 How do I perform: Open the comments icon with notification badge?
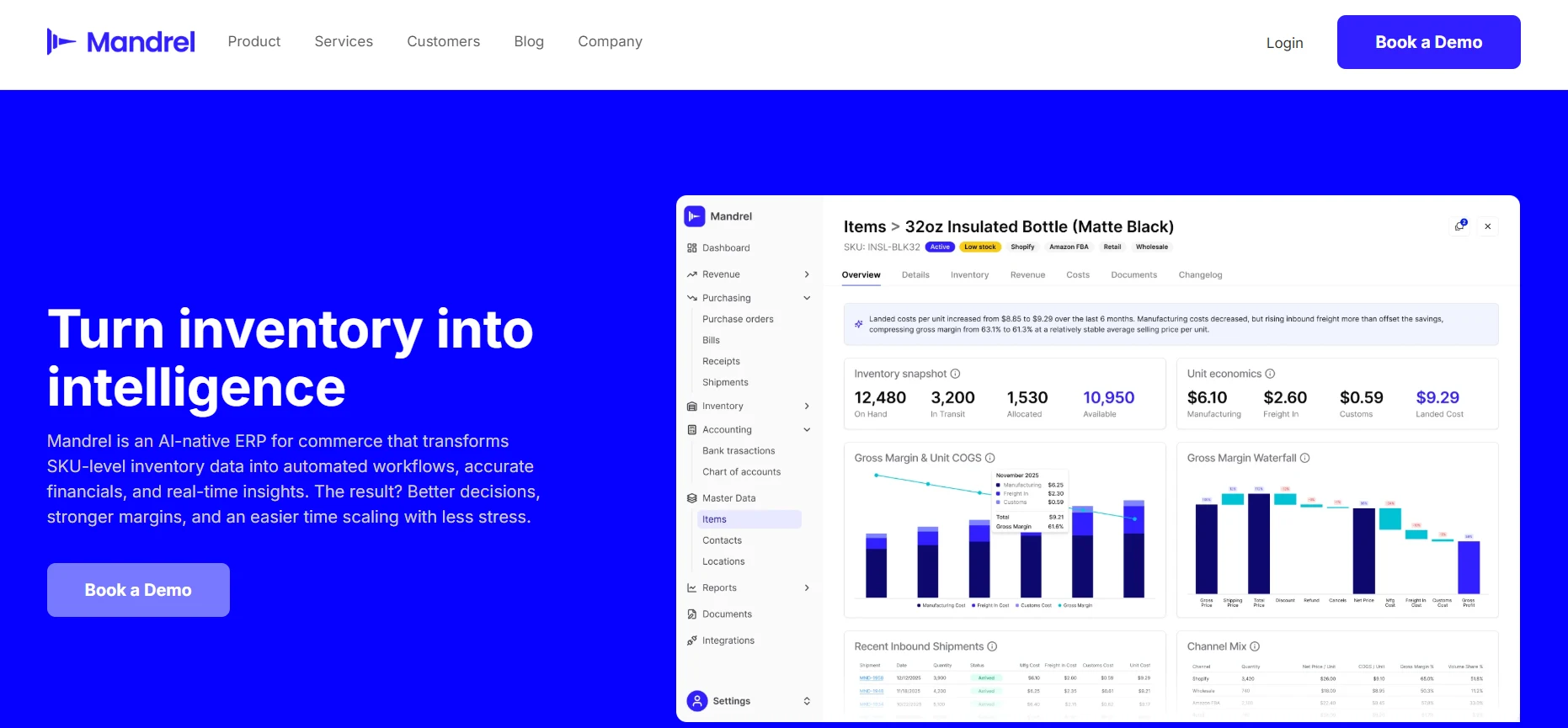(1461, 226)
